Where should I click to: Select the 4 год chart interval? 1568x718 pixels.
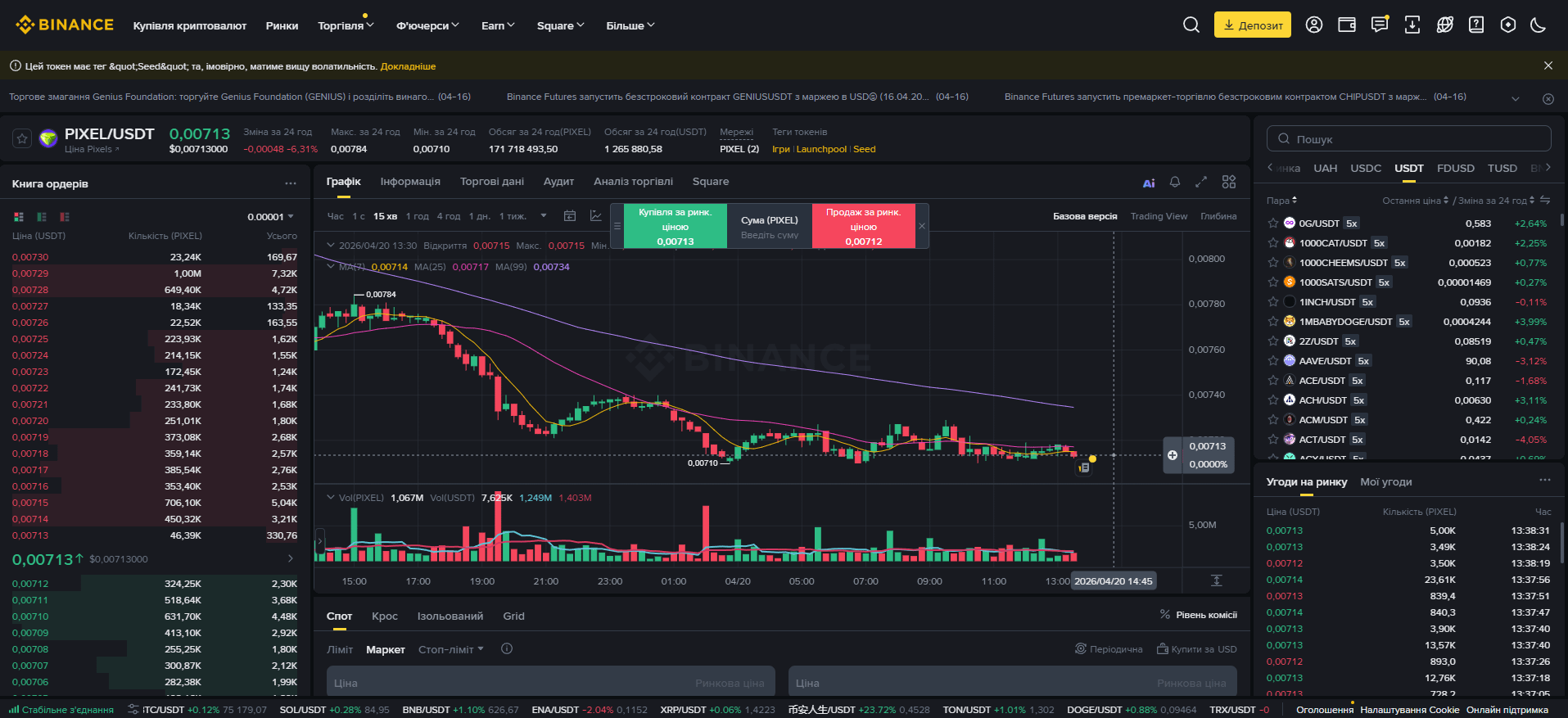click(449, 216)
